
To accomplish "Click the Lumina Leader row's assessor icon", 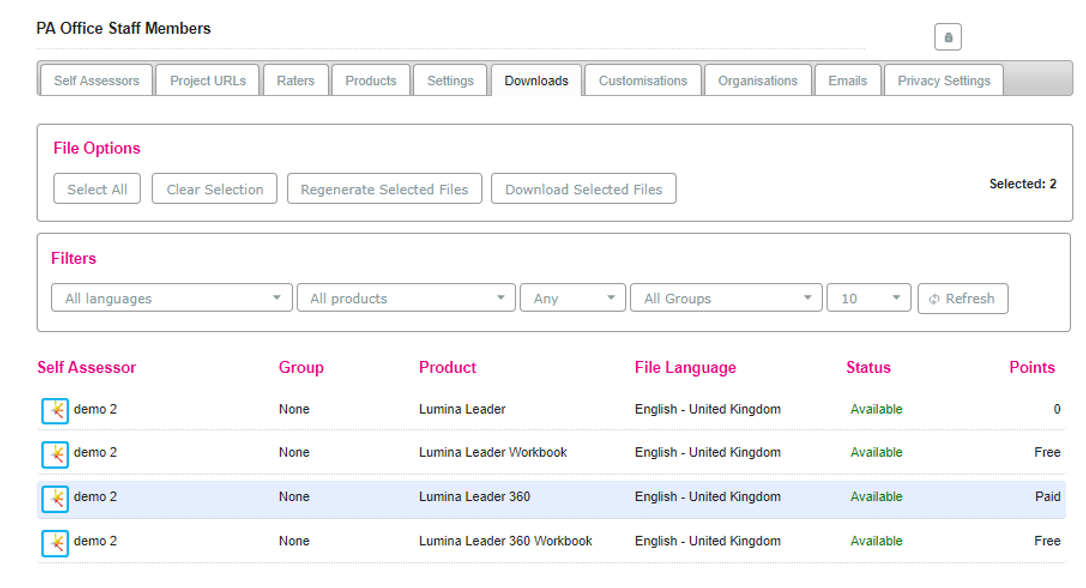I will coord(55,410).
